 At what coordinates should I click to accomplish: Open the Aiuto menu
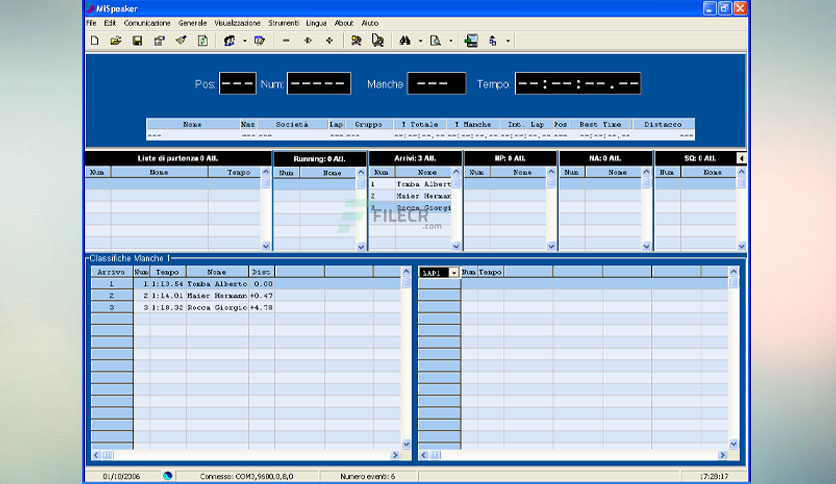coord(370,23)
